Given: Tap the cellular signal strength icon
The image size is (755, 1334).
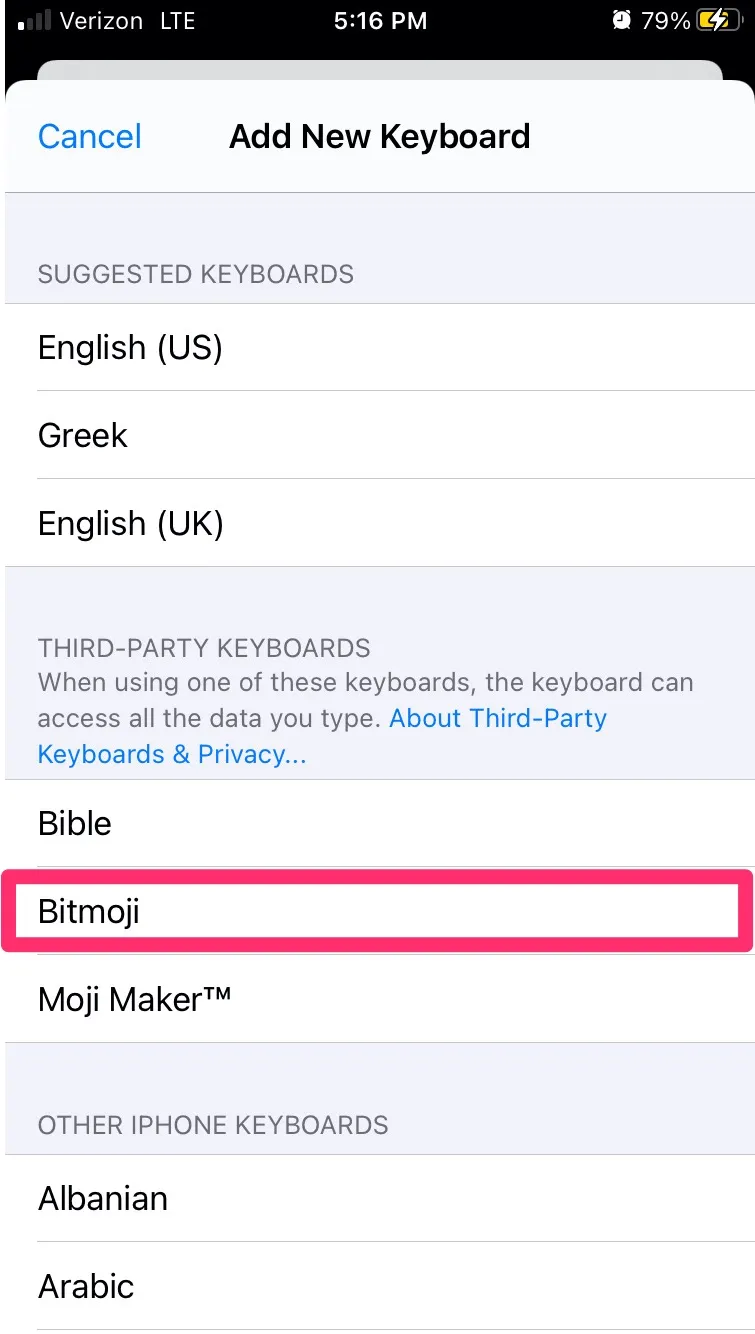Looking at the screenshot, I should pos(33,22).
